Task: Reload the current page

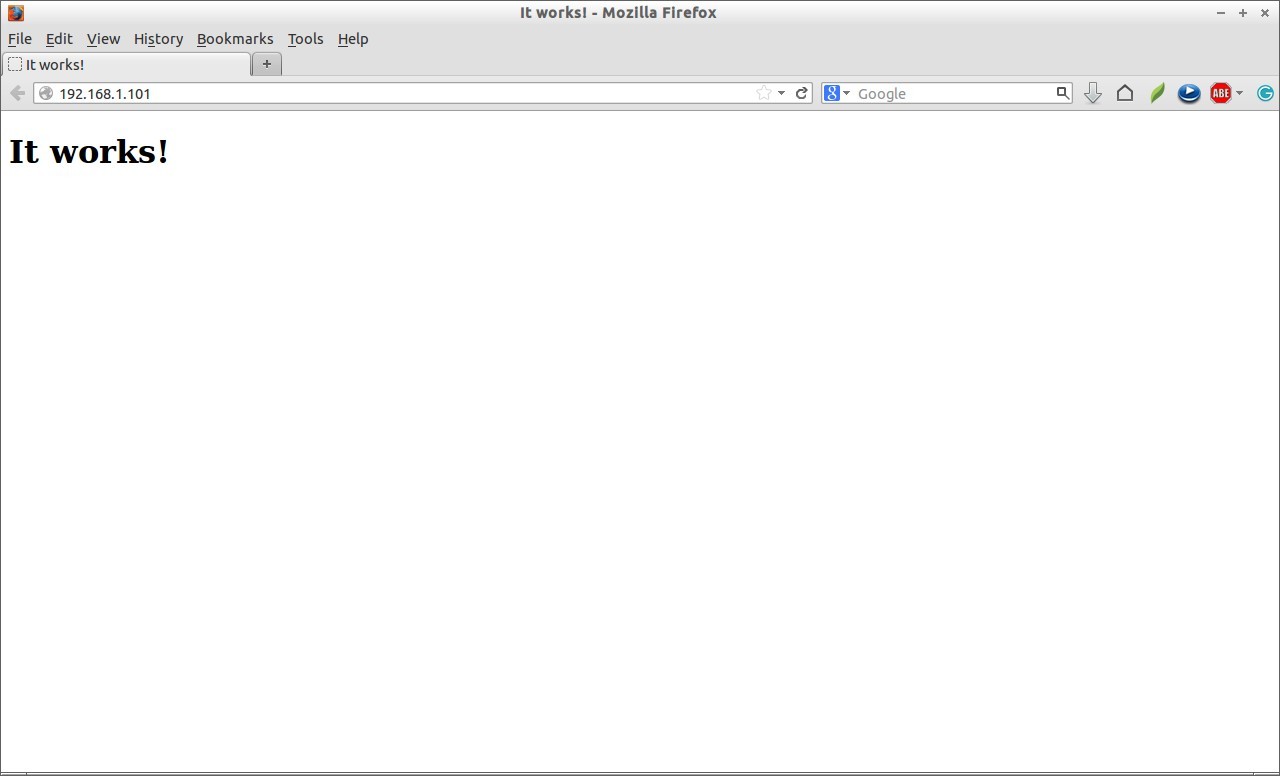Action: 801,93
